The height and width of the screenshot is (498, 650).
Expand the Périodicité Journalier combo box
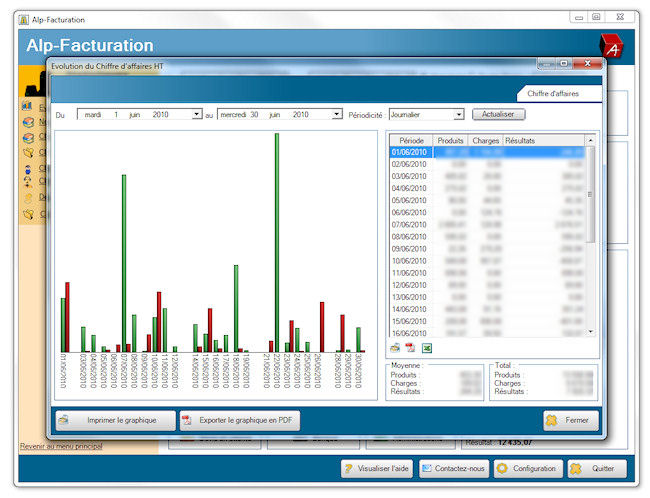(x=459, y=115)
